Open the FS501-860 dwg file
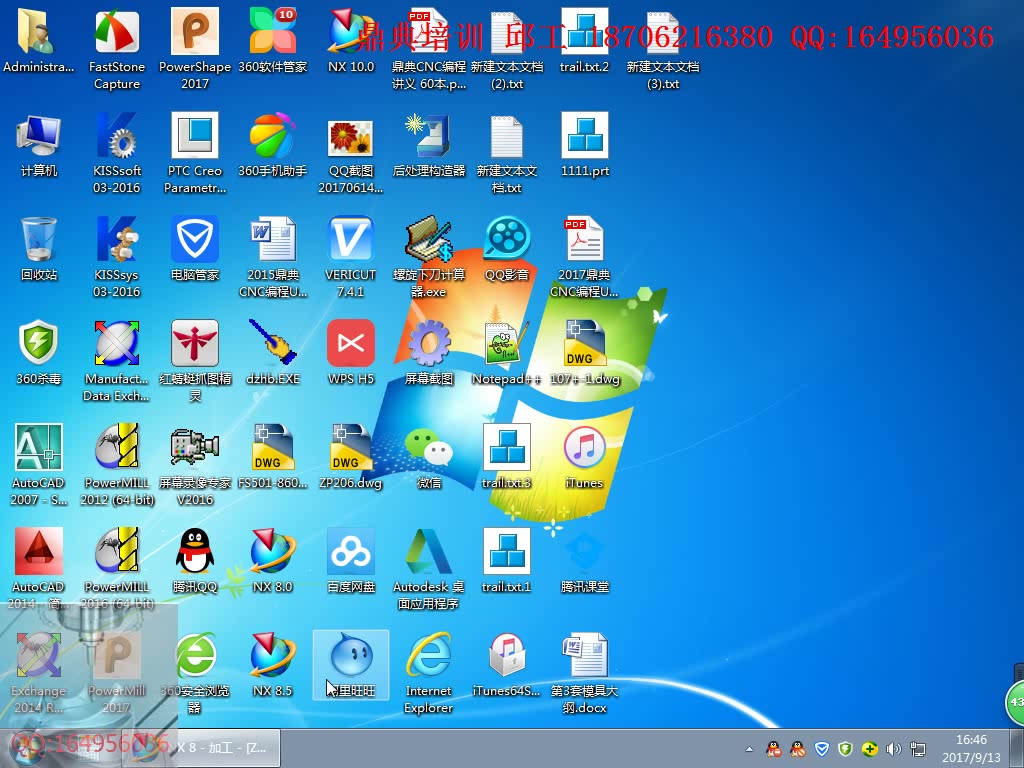Image resolution: width=1024 pixels, height=768 pixels. [272, 456]
